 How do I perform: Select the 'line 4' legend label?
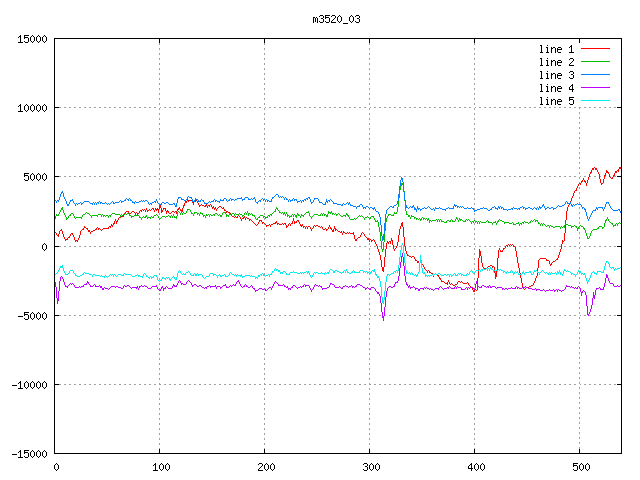[x=556, y=88]
